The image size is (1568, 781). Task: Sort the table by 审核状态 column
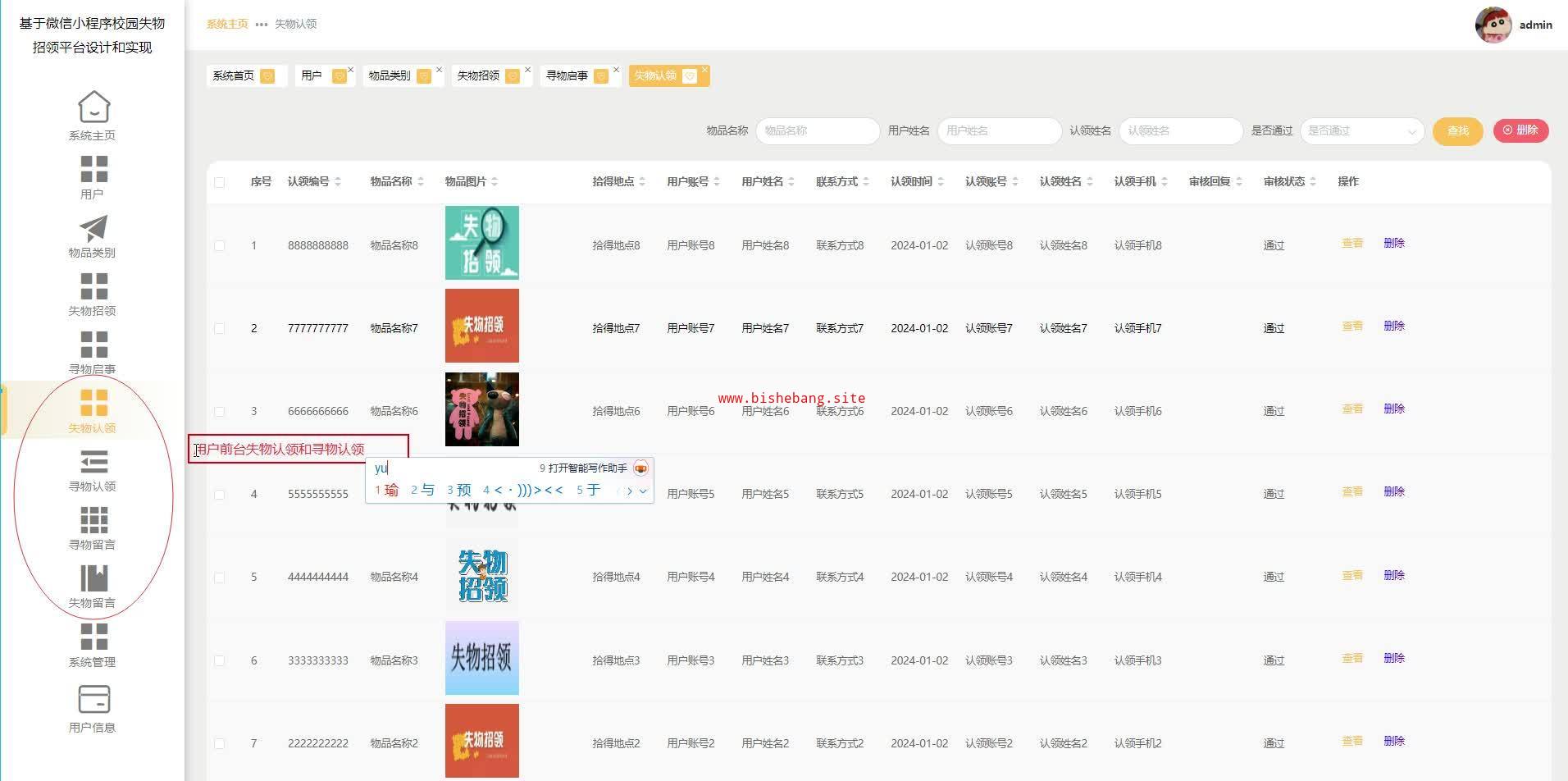pyautogui.click(x=1313, y=182)
